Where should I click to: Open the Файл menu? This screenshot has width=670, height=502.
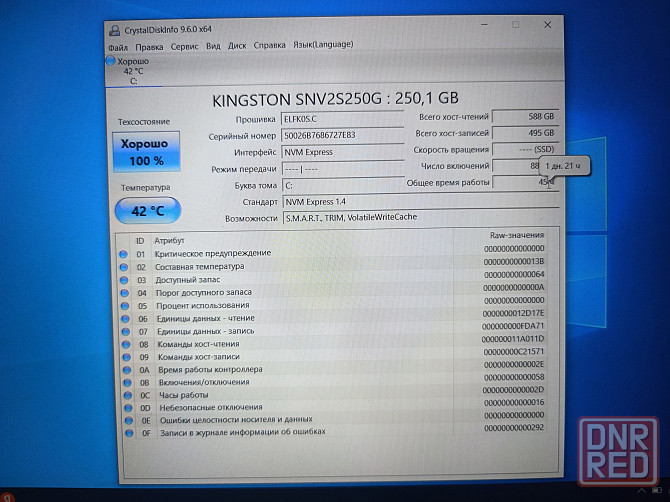[x=118, y=46]
